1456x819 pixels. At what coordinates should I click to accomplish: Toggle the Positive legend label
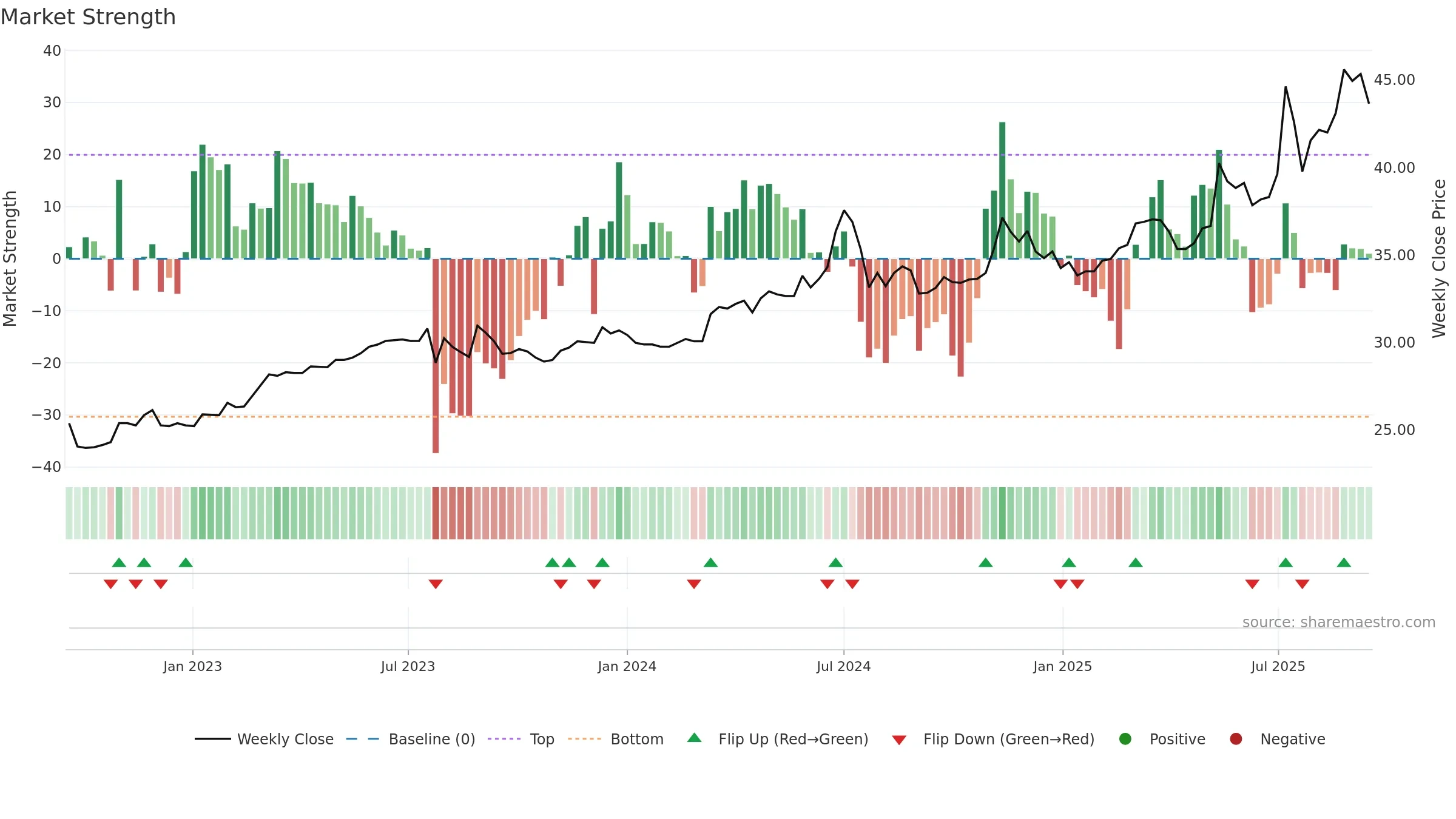[x=1178, y=739]
